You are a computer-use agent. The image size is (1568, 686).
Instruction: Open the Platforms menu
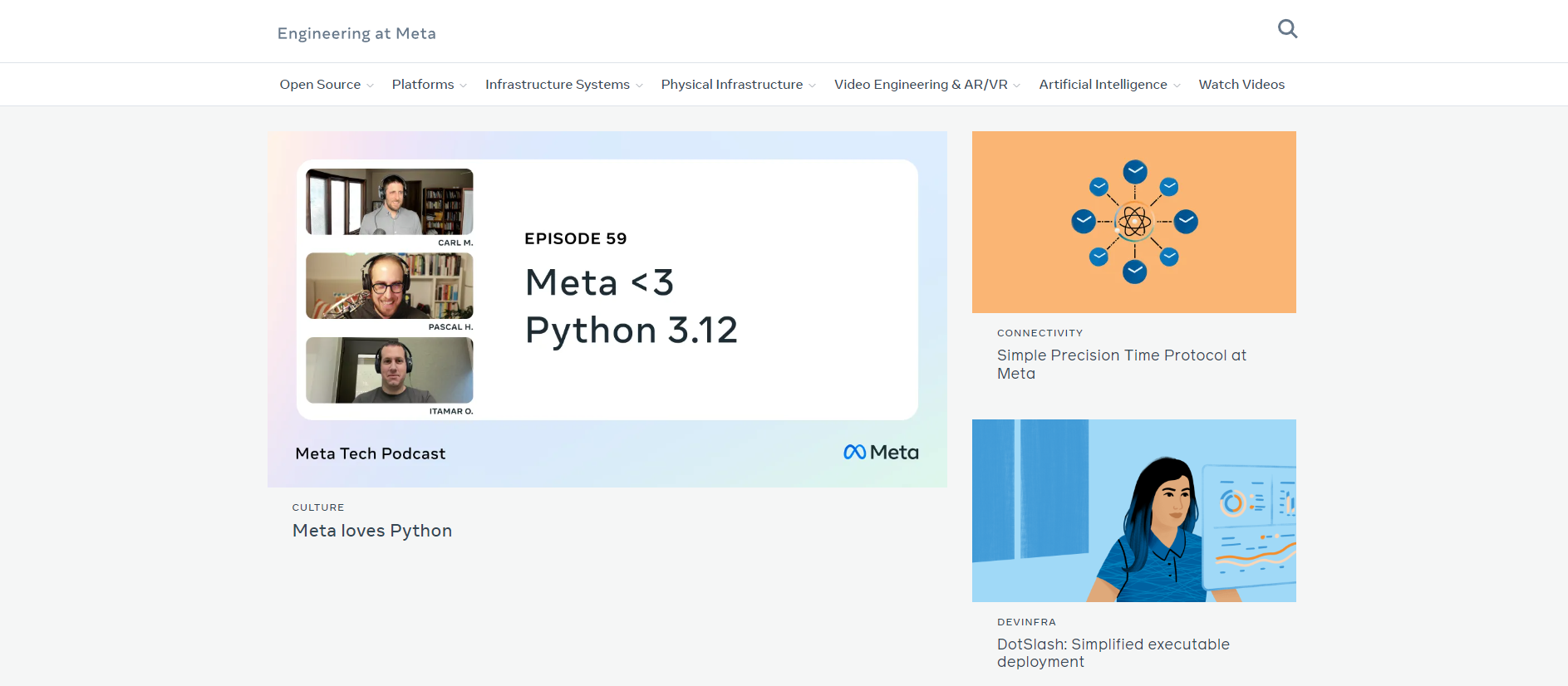423,85
